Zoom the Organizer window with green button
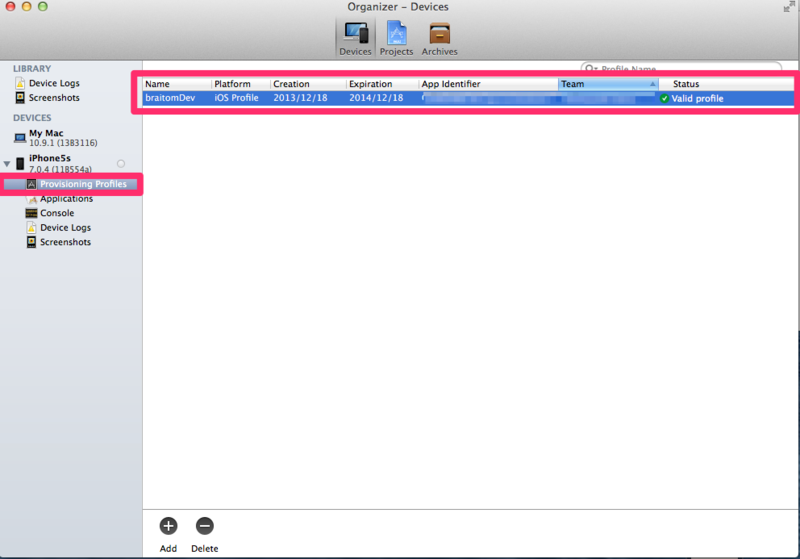The image size is (800, 559). [x=43, y=7]
